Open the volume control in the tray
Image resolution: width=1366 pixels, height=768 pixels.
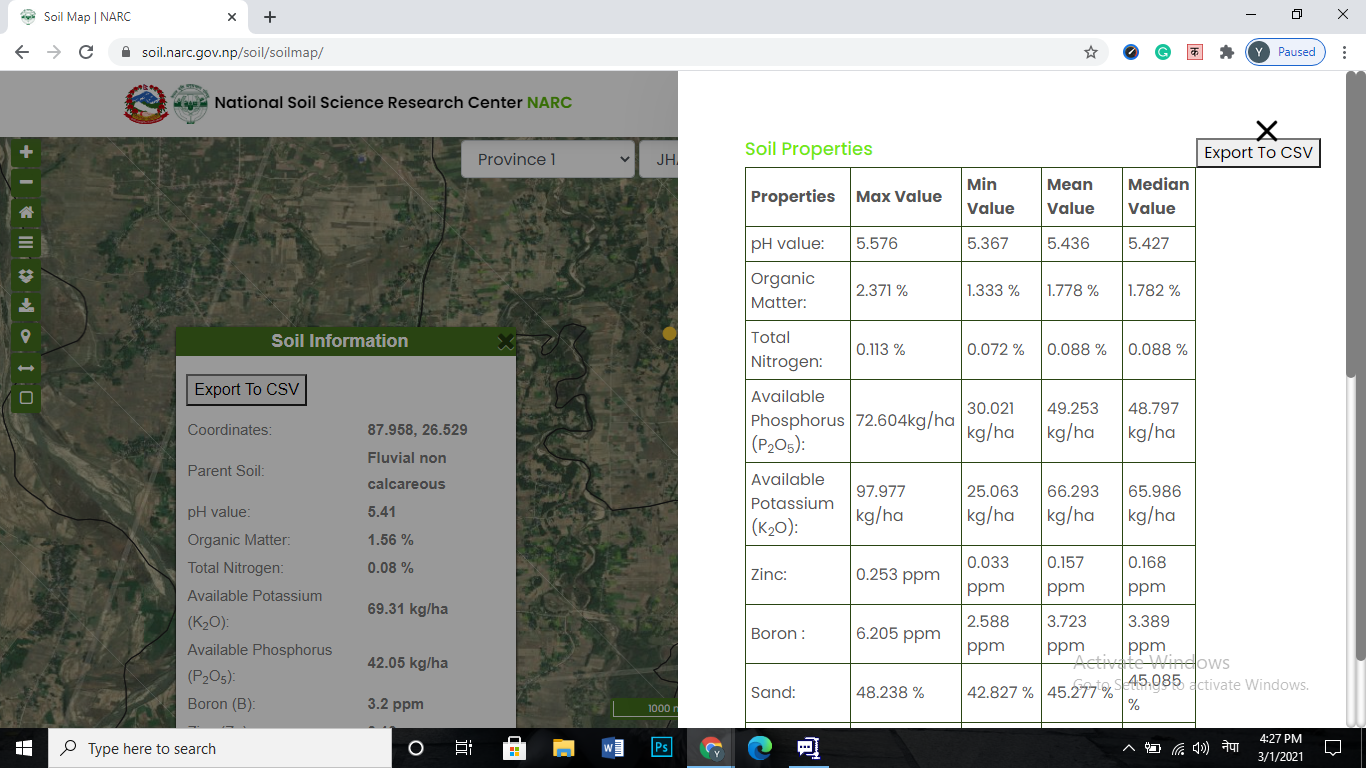click(x=1201, y=748)
